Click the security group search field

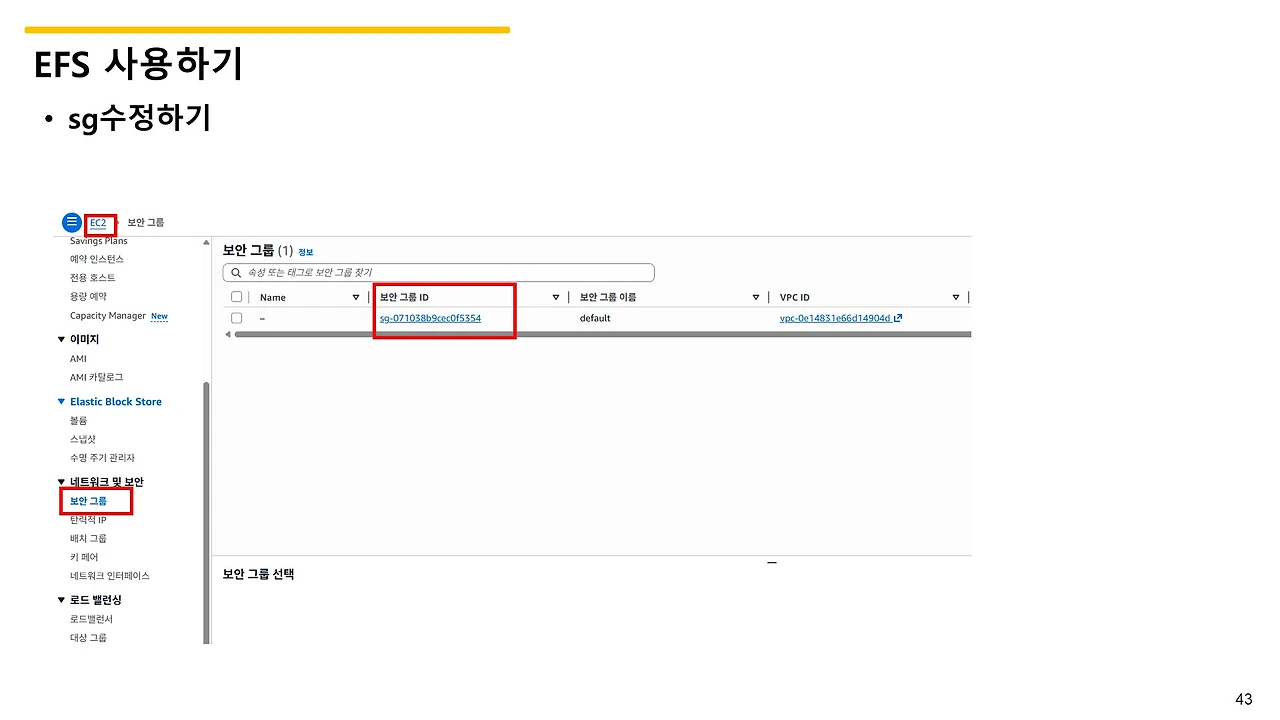coord(438,272)
